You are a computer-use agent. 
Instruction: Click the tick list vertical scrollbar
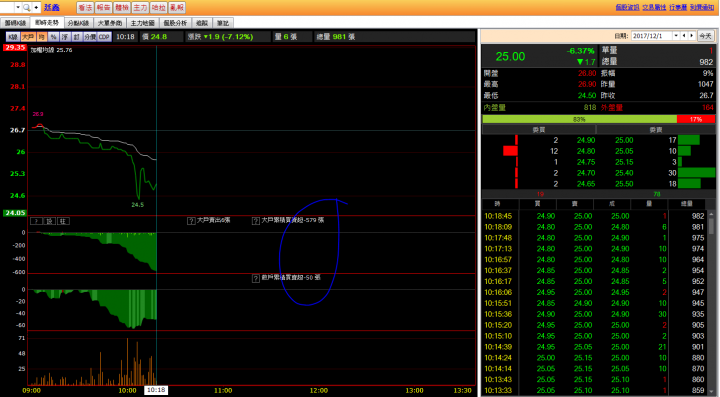pyautogui.click(x=711, y=302)
